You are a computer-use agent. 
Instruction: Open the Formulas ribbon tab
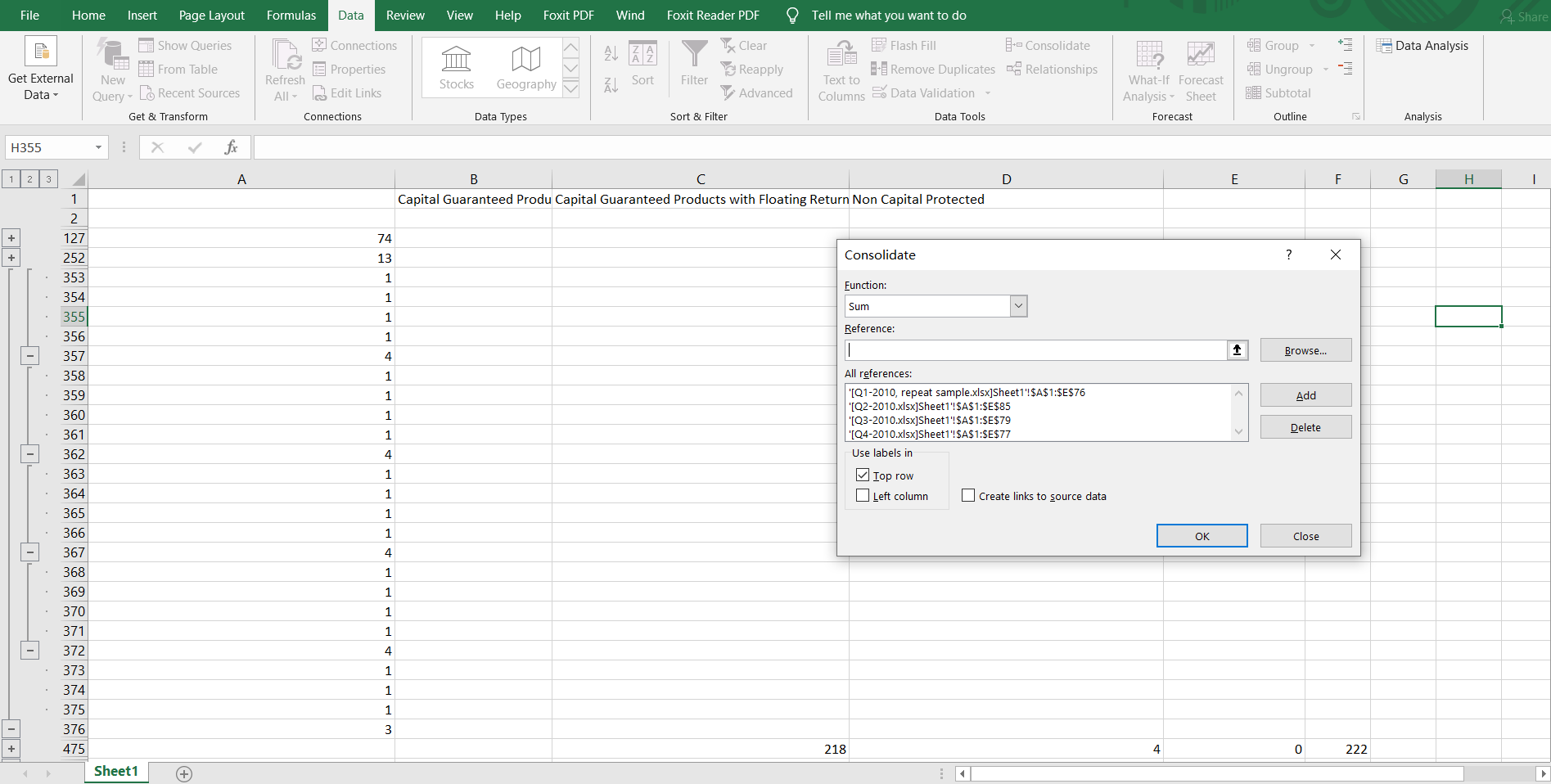point(291,16)
